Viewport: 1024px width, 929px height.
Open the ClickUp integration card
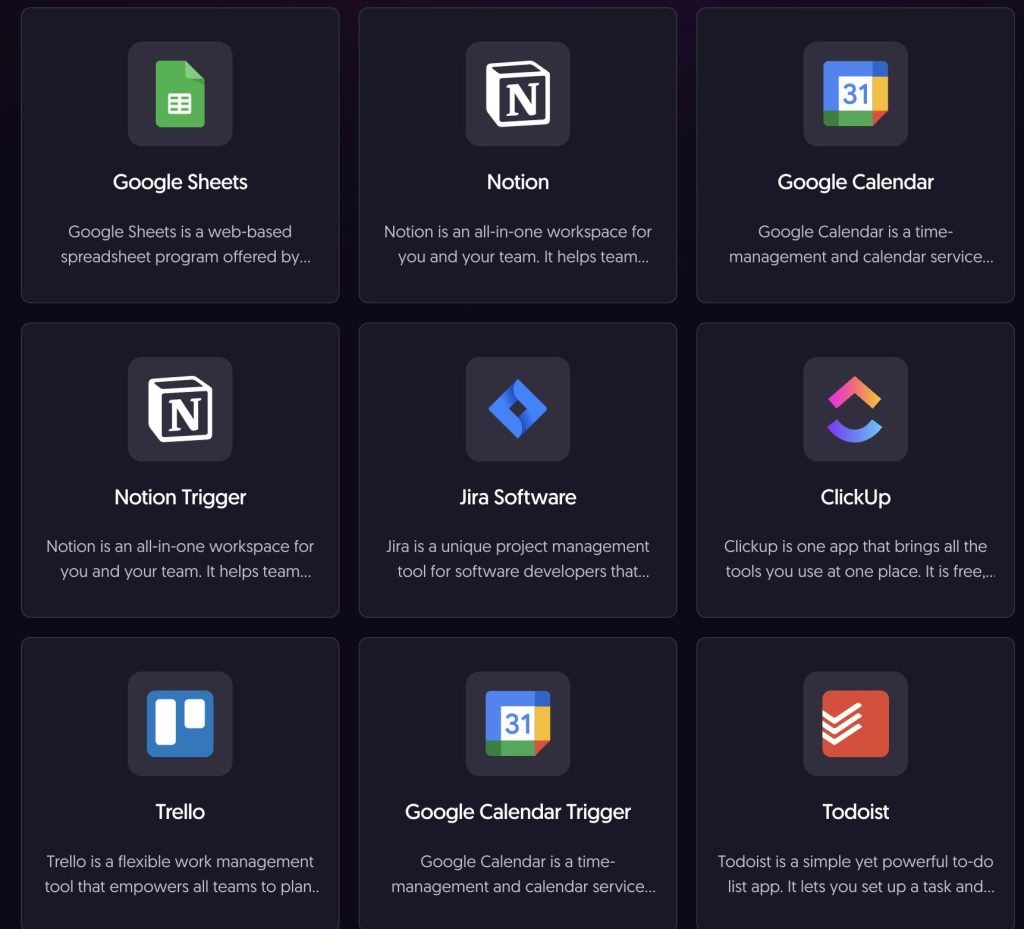(855, 470)
